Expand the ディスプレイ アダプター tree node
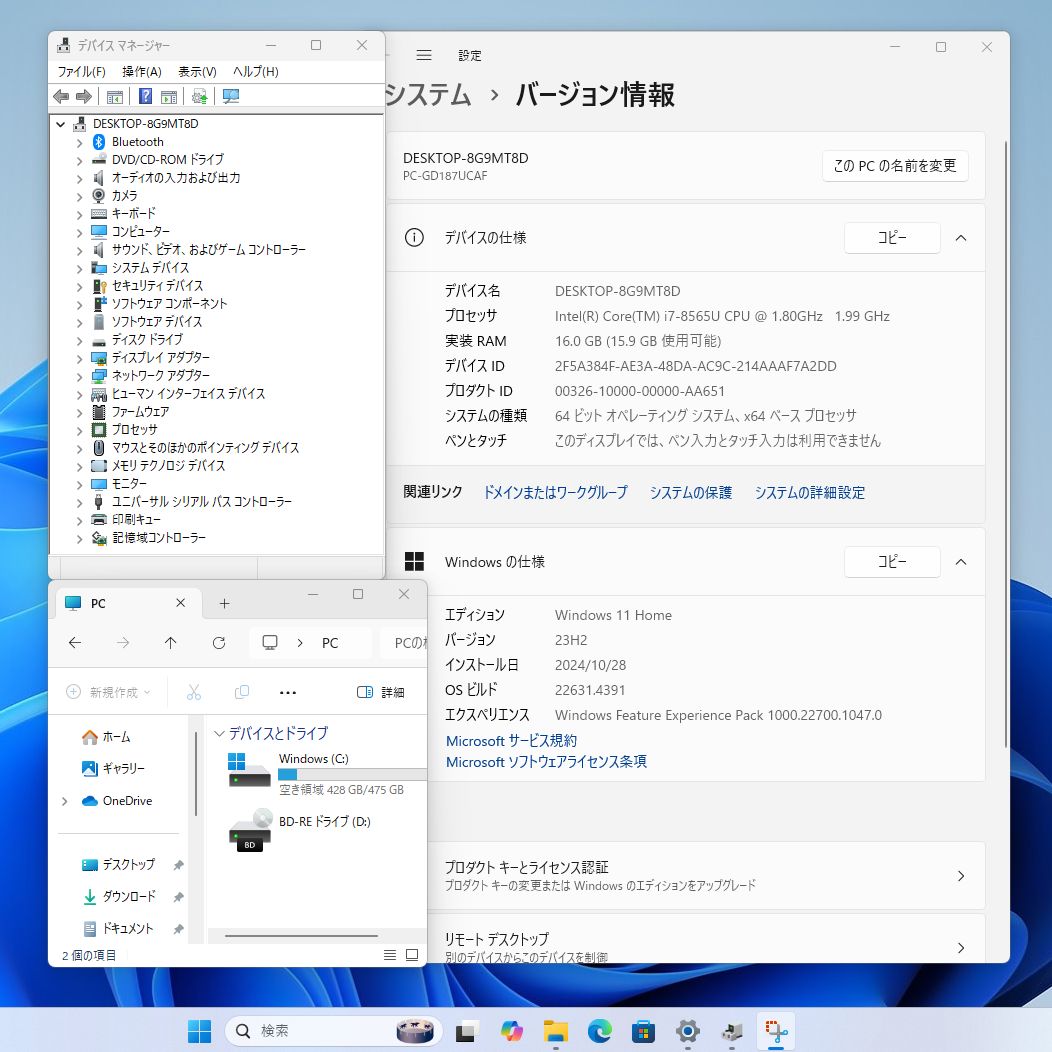The image size is (1052, 1052). [80, 358]
